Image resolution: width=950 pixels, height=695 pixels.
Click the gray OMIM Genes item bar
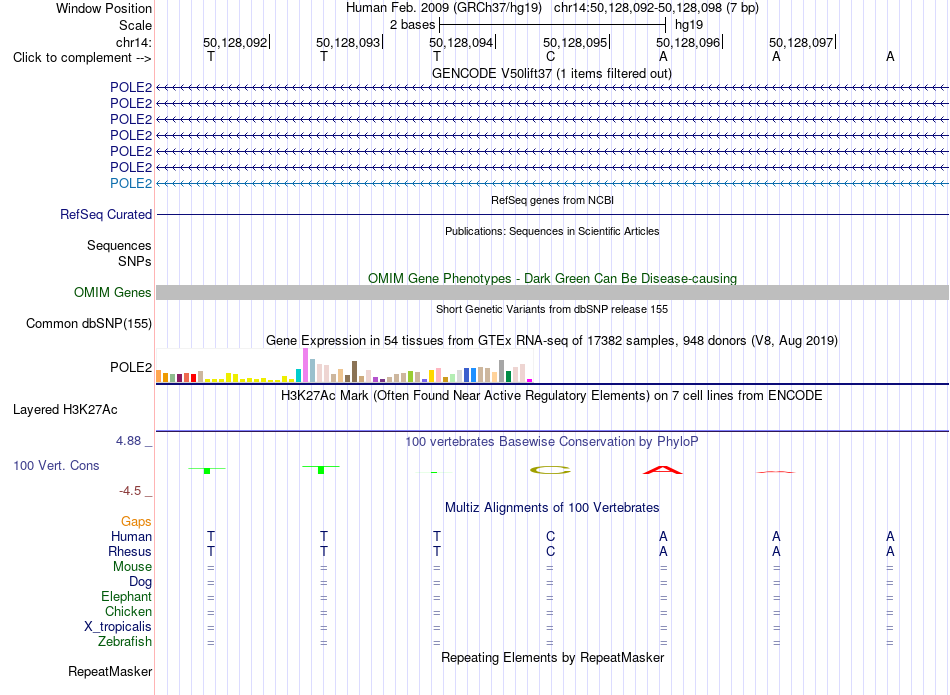552,293
